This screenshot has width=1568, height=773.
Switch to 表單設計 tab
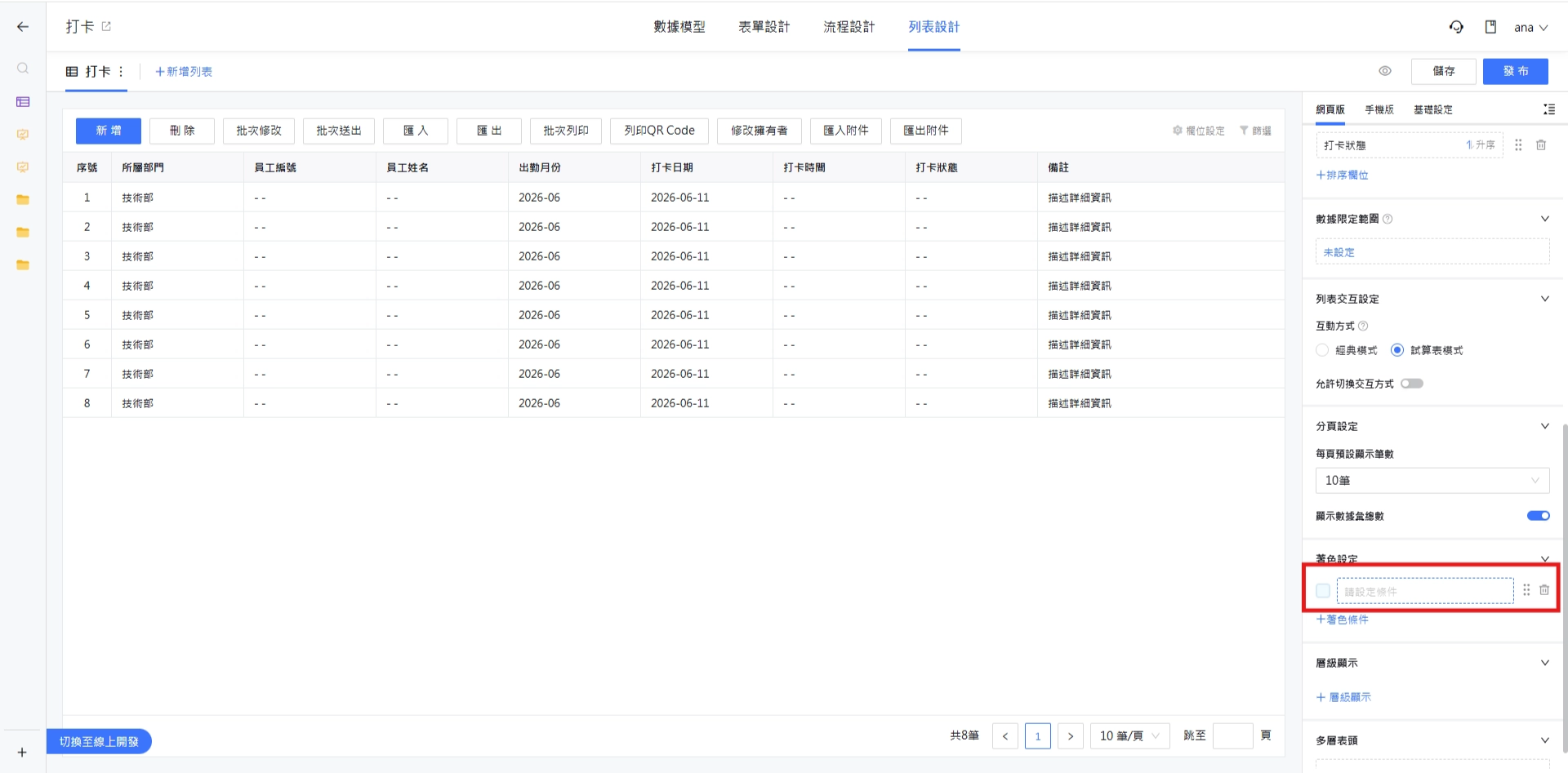coord(764,27)
